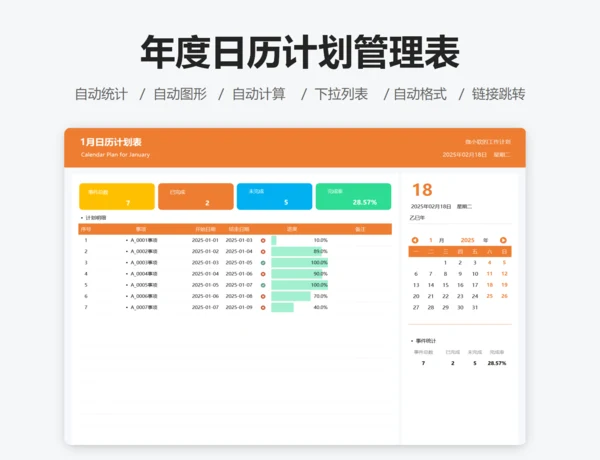Click the year value 2025 in calendar selector
600x460 pixels.
(467, 240)
